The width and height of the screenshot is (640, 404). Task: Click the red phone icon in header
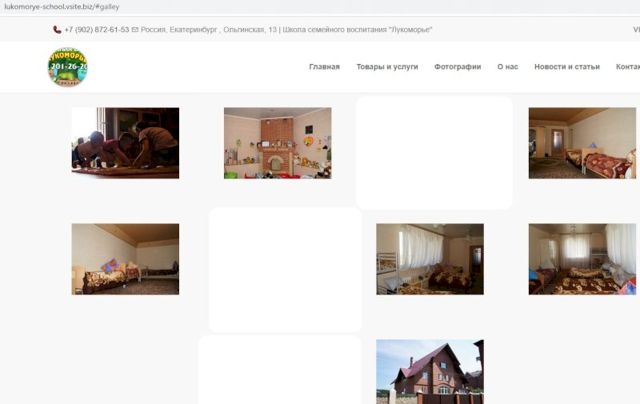pyautogui.click(x=57, y=30)
